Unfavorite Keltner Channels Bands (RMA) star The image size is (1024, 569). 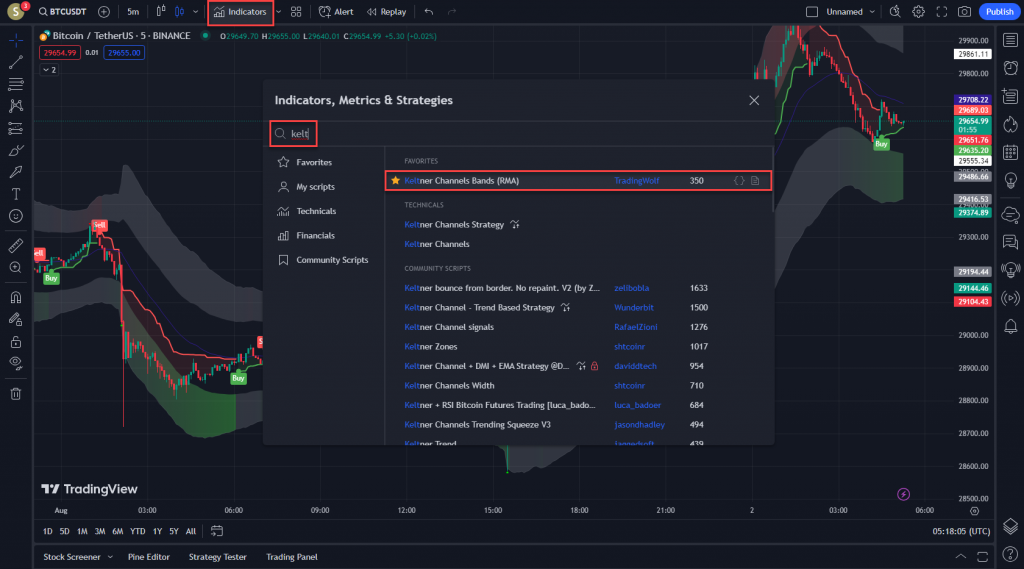[395, 181]
